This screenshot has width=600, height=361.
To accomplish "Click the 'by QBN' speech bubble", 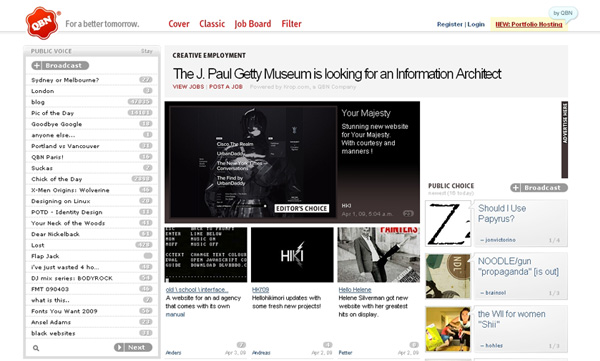I will pos(563,13).
